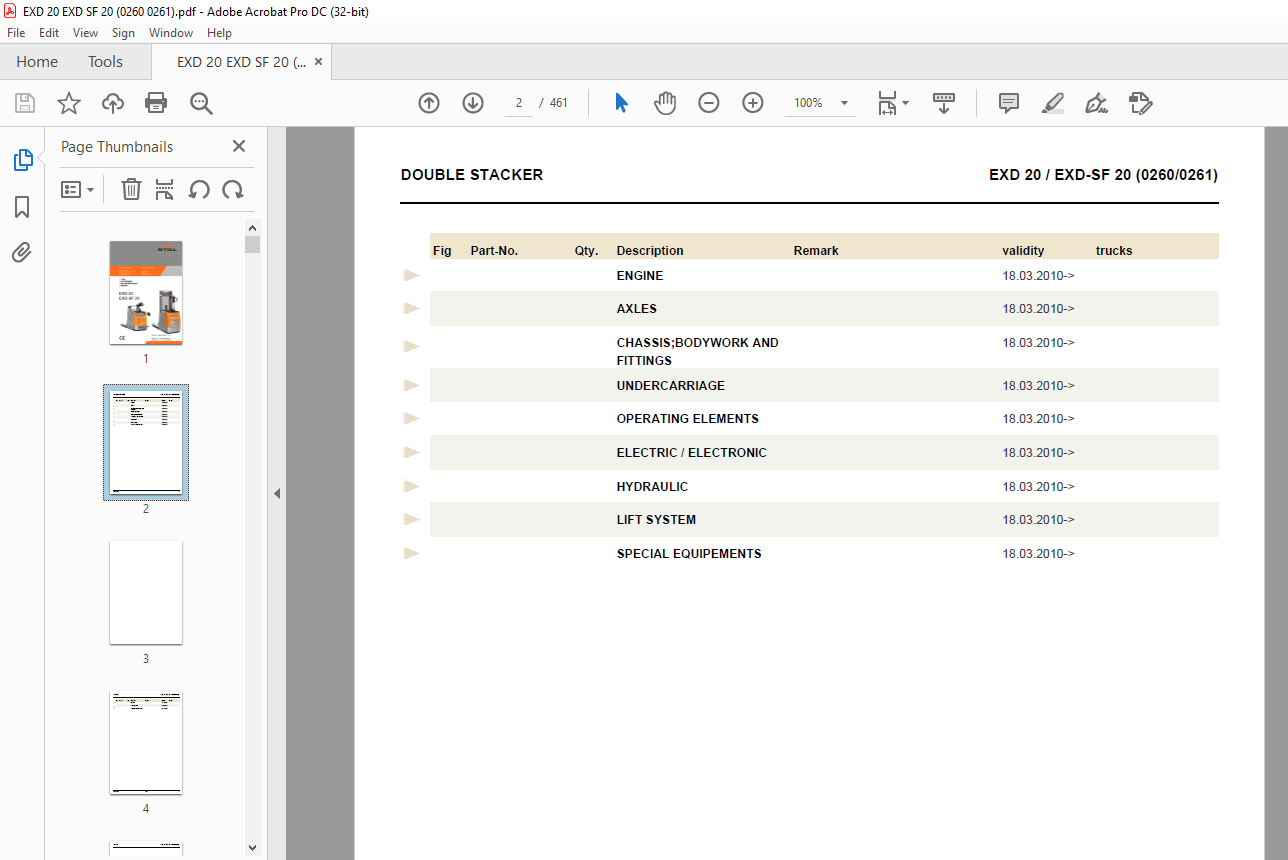Click the page number input field

coord(519,103)
